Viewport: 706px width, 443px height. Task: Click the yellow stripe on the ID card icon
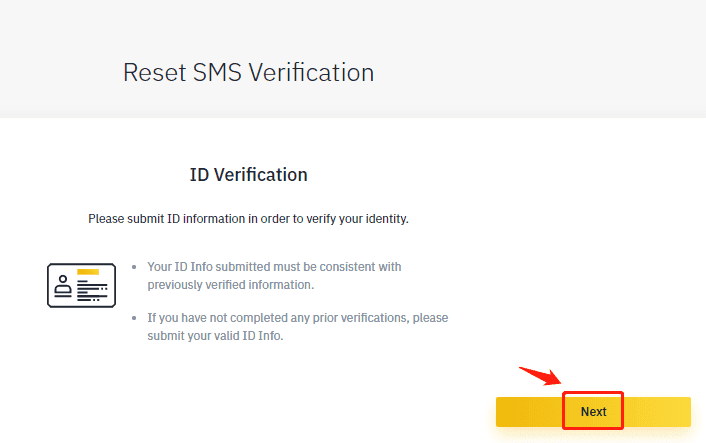[x=88, y=271]
